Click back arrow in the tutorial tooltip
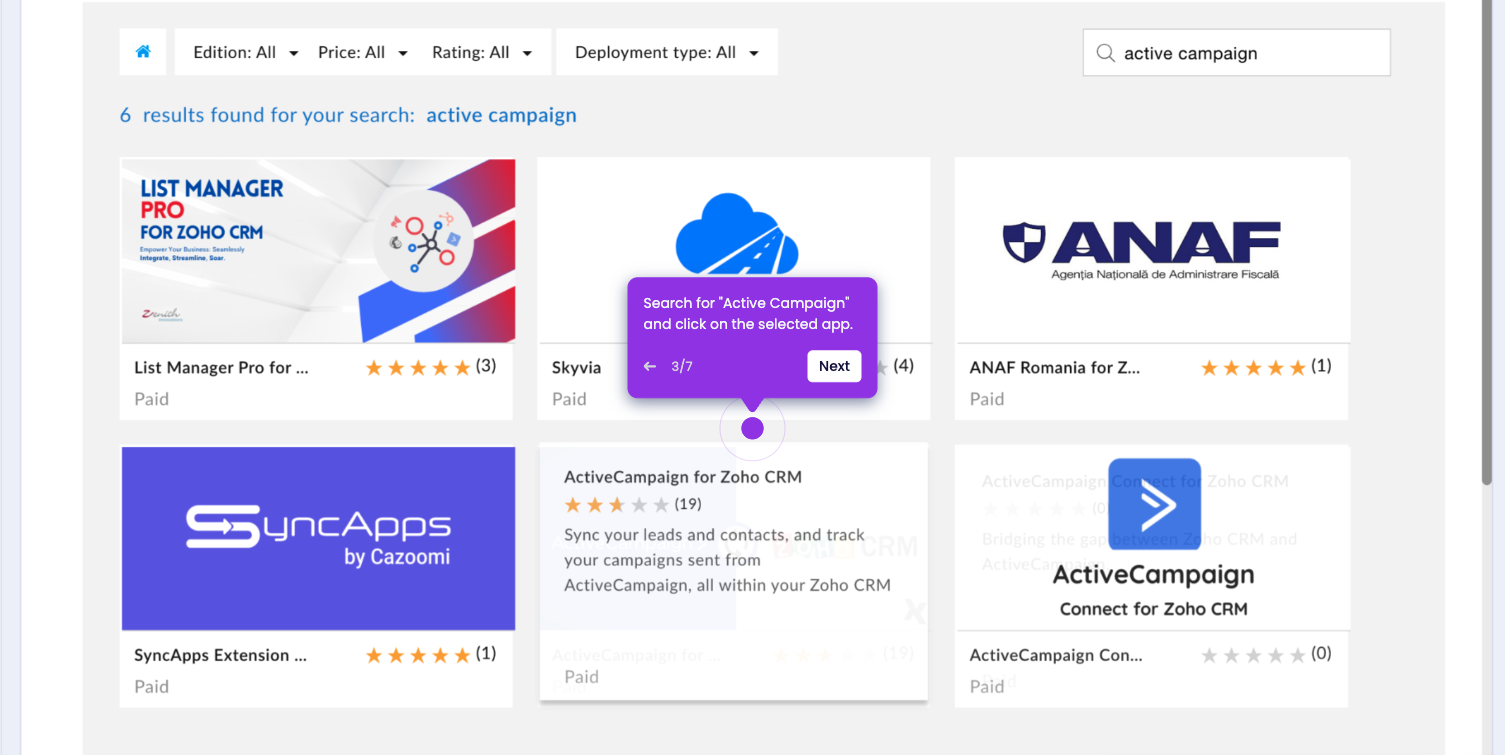This screenshot has width=1505, height=755. (x=650, y=366)
